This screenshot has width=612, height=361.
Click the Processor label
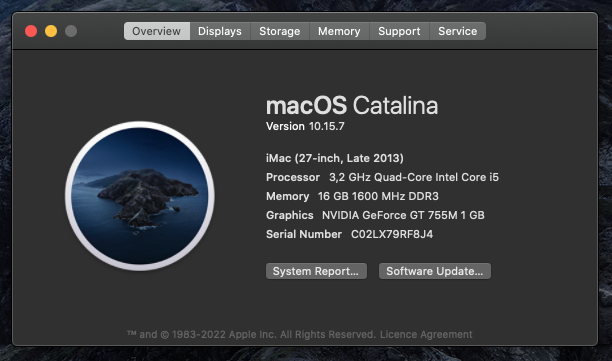point(293,177)
